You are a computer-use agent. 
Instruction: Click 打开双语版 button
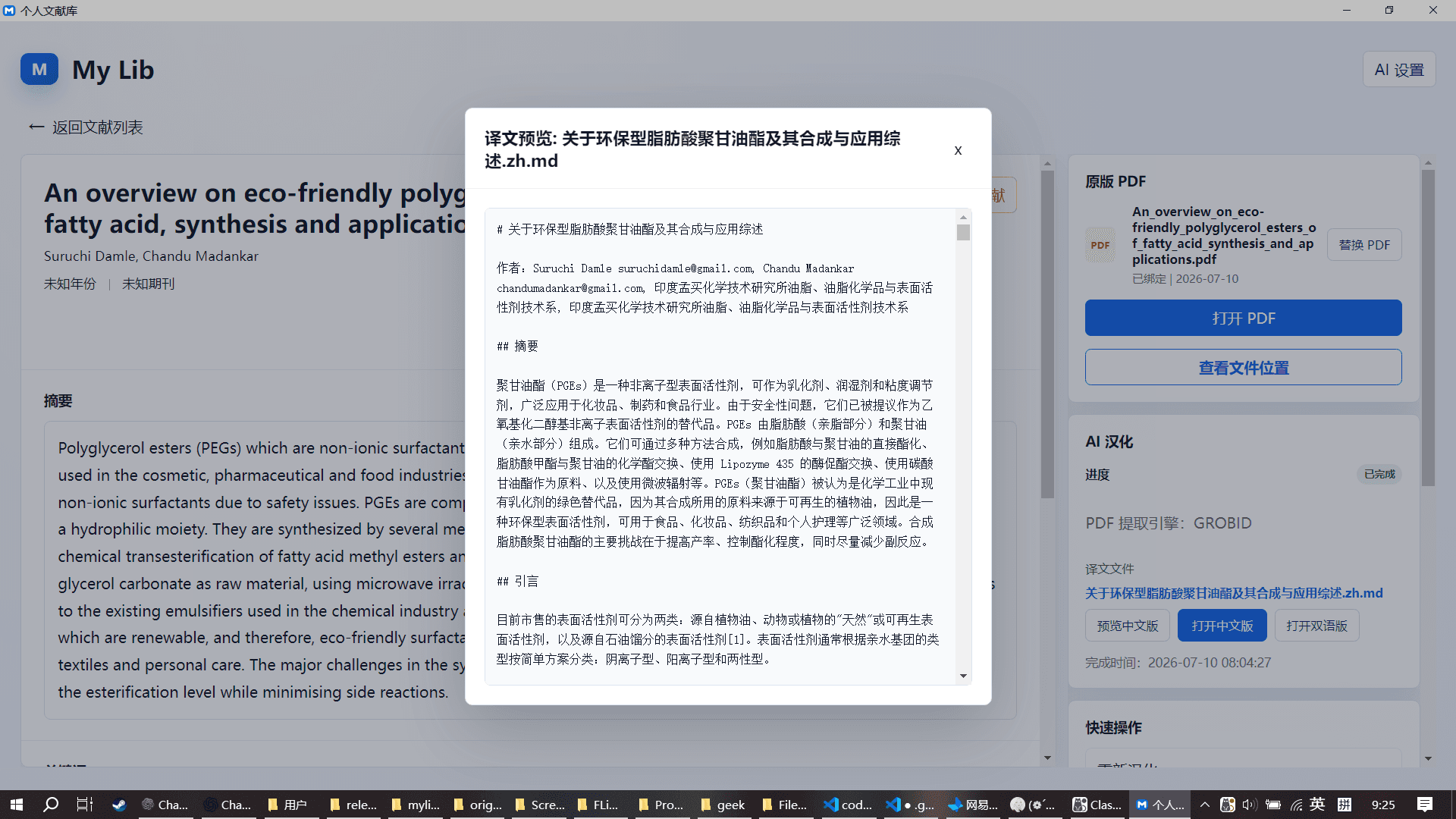click(x=1316, y=626)
